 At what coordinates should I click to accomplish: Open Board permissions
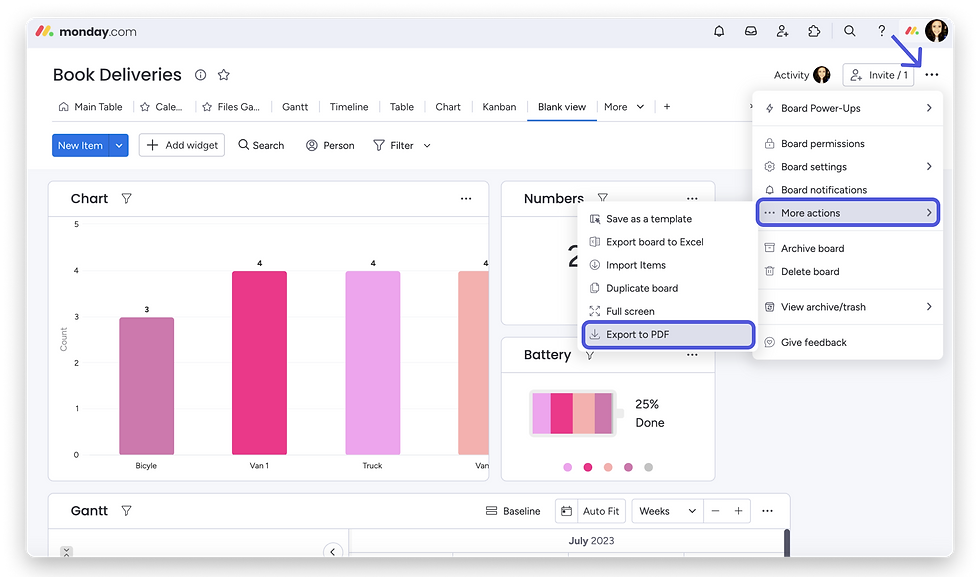[814, 144]
